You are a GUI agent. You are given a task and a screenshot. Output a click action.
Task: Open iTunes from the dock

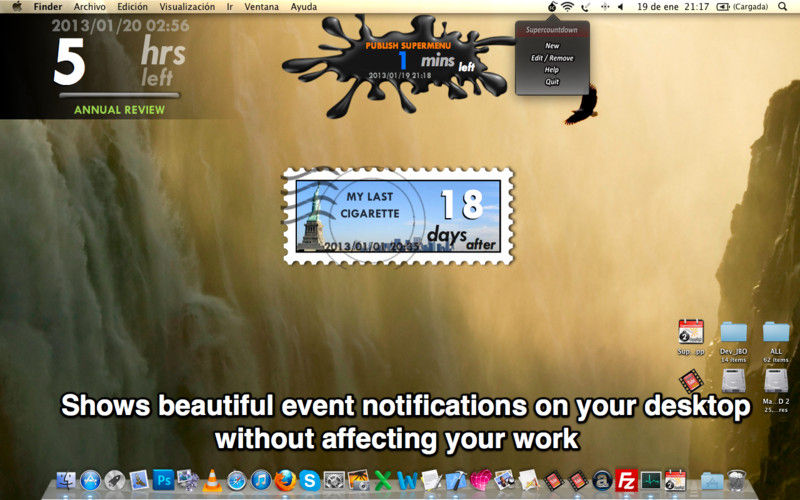click(x=261, y=480)
